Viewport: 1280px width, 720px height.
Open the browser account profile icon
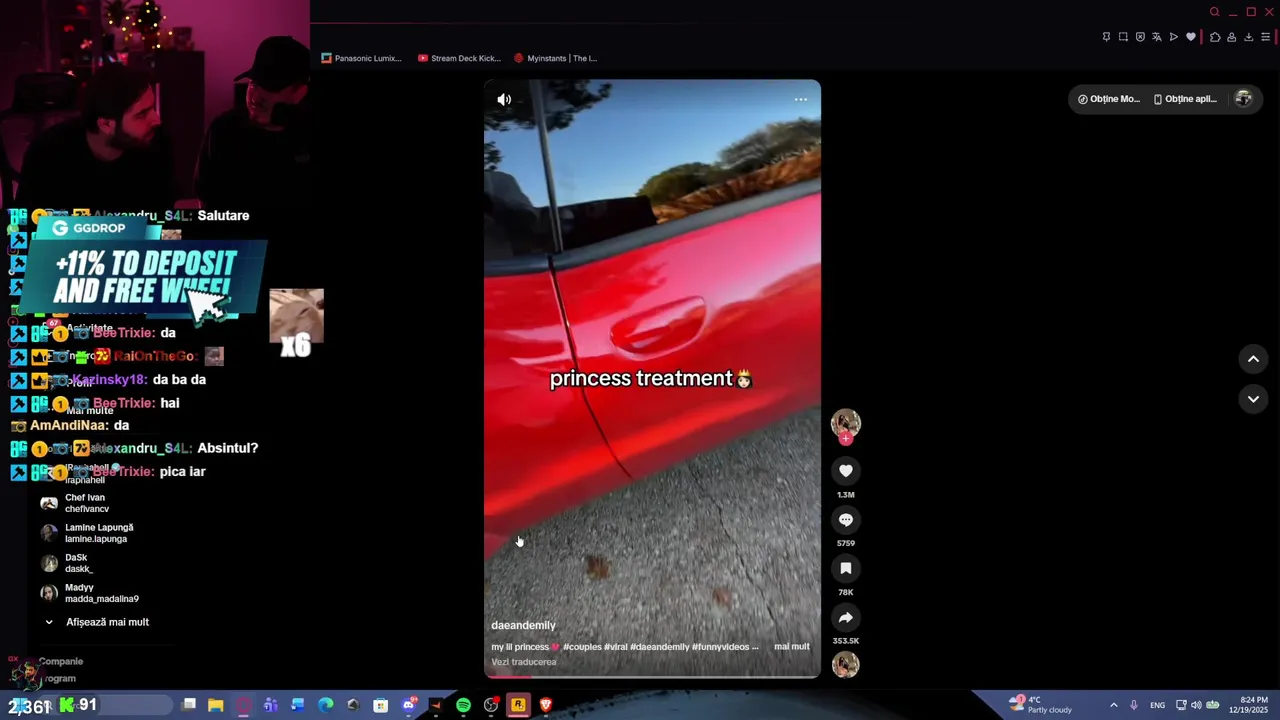(x=1231, y=37)
